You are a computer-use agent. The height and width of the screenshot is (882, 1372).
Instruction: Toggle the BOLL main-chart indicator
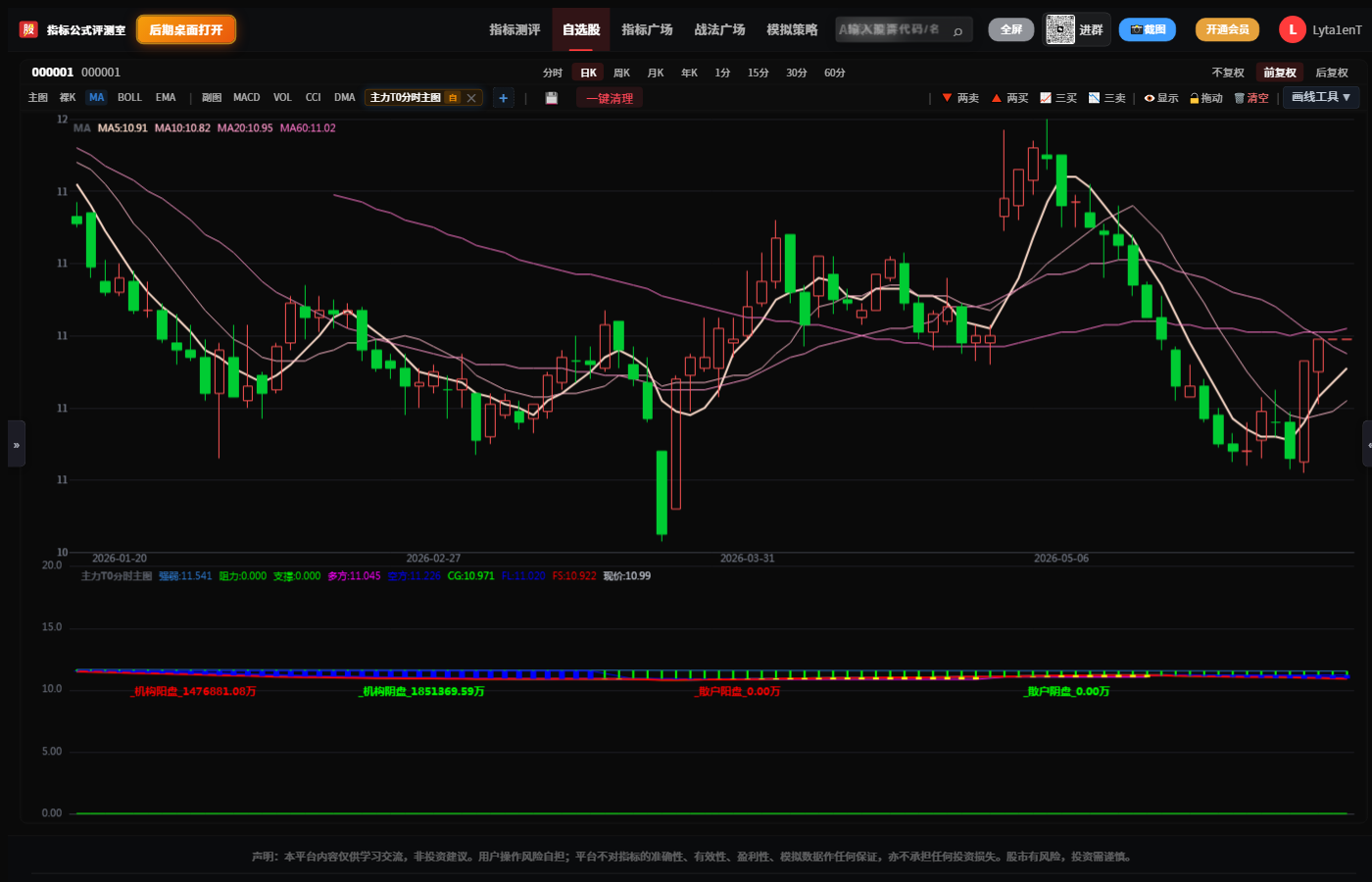129,97
